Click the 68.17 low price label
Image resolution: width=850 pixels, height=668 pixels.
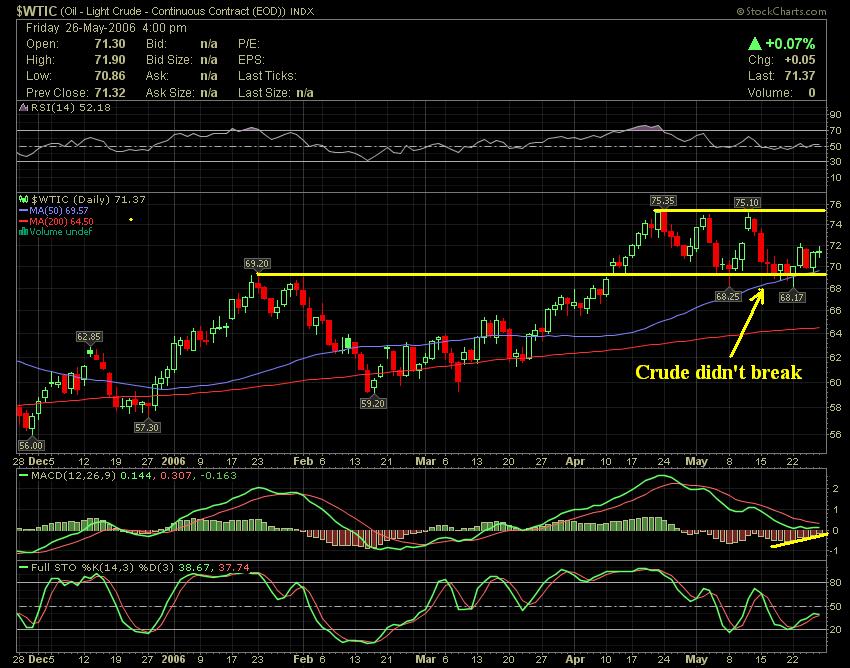pos(792,297)
